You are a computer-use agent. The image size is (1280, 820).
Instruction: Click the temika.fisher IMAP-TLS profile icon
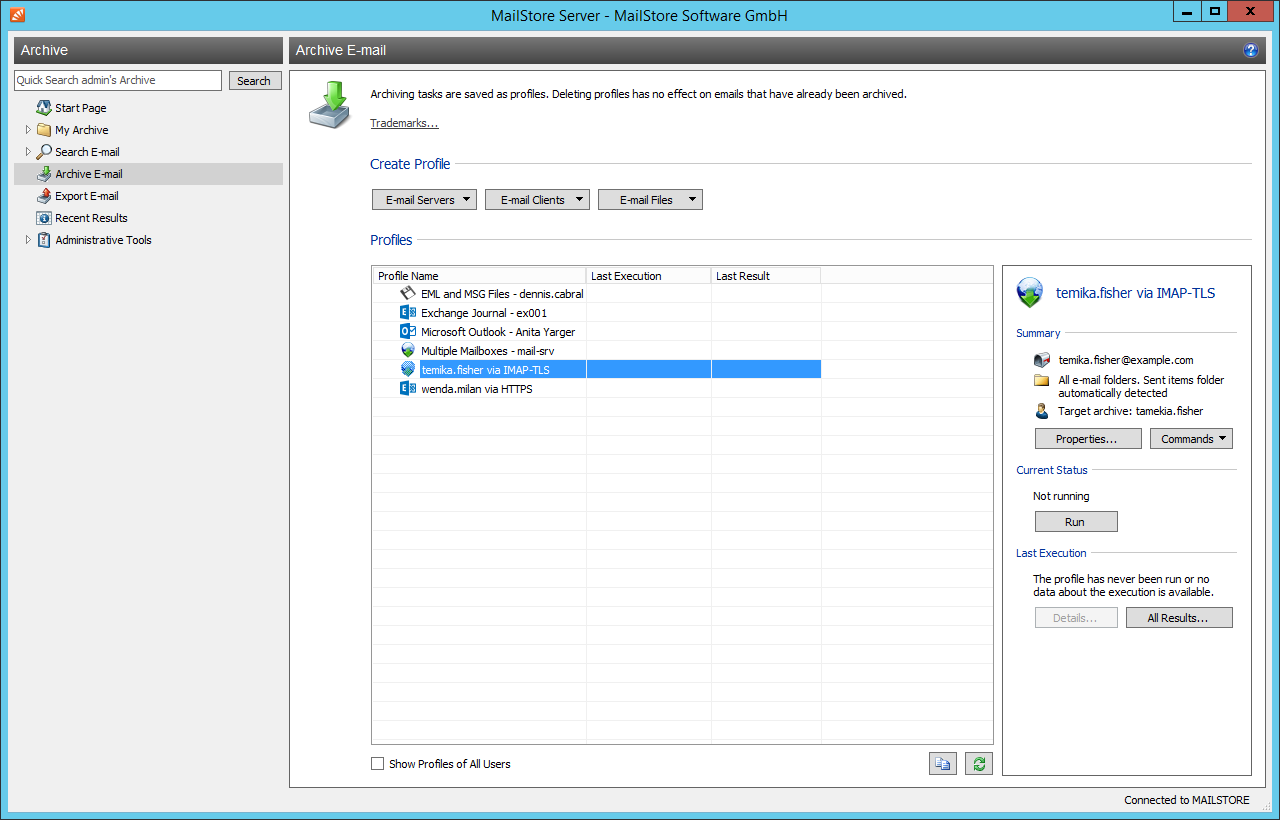(x=408, y=370)
